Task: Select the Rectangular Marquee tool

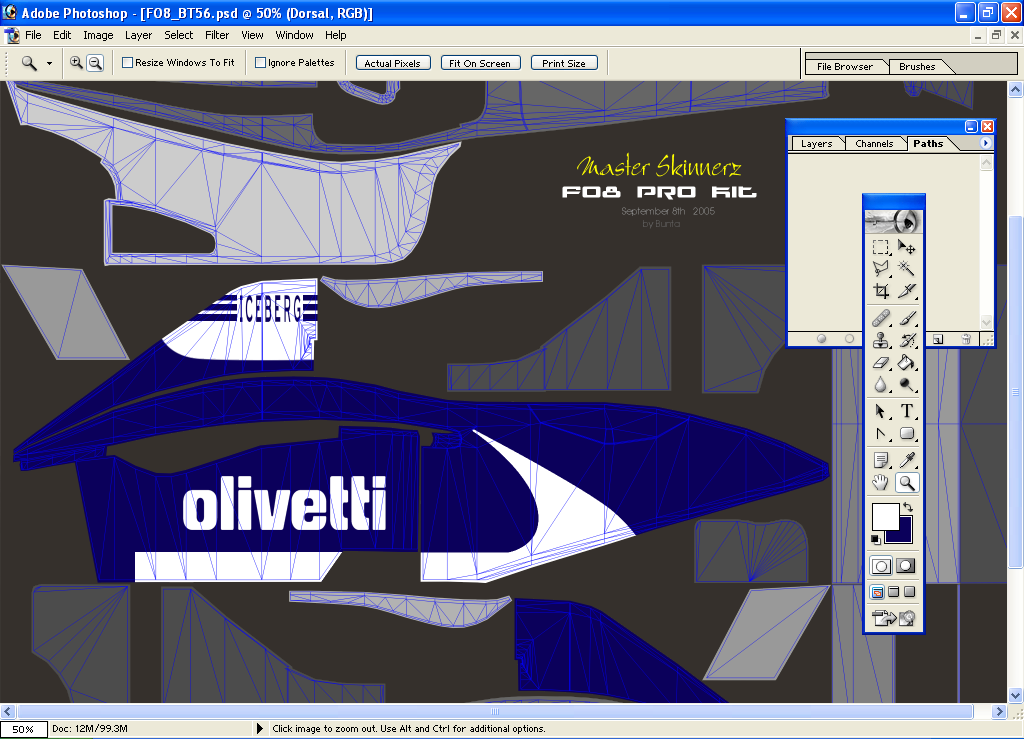Action: click(881, 247)
